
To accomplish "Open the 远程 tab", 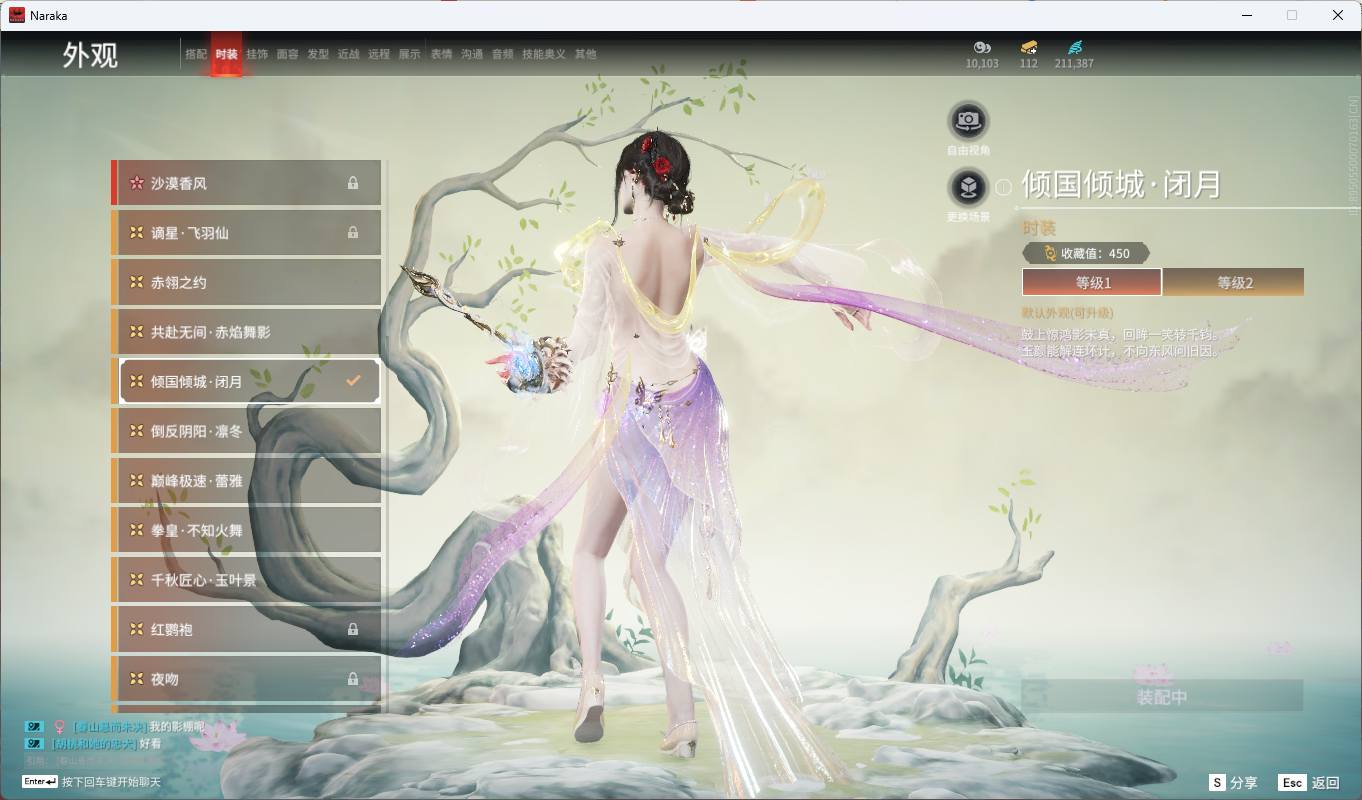I will pyautogui.click(x=379, y=54).
